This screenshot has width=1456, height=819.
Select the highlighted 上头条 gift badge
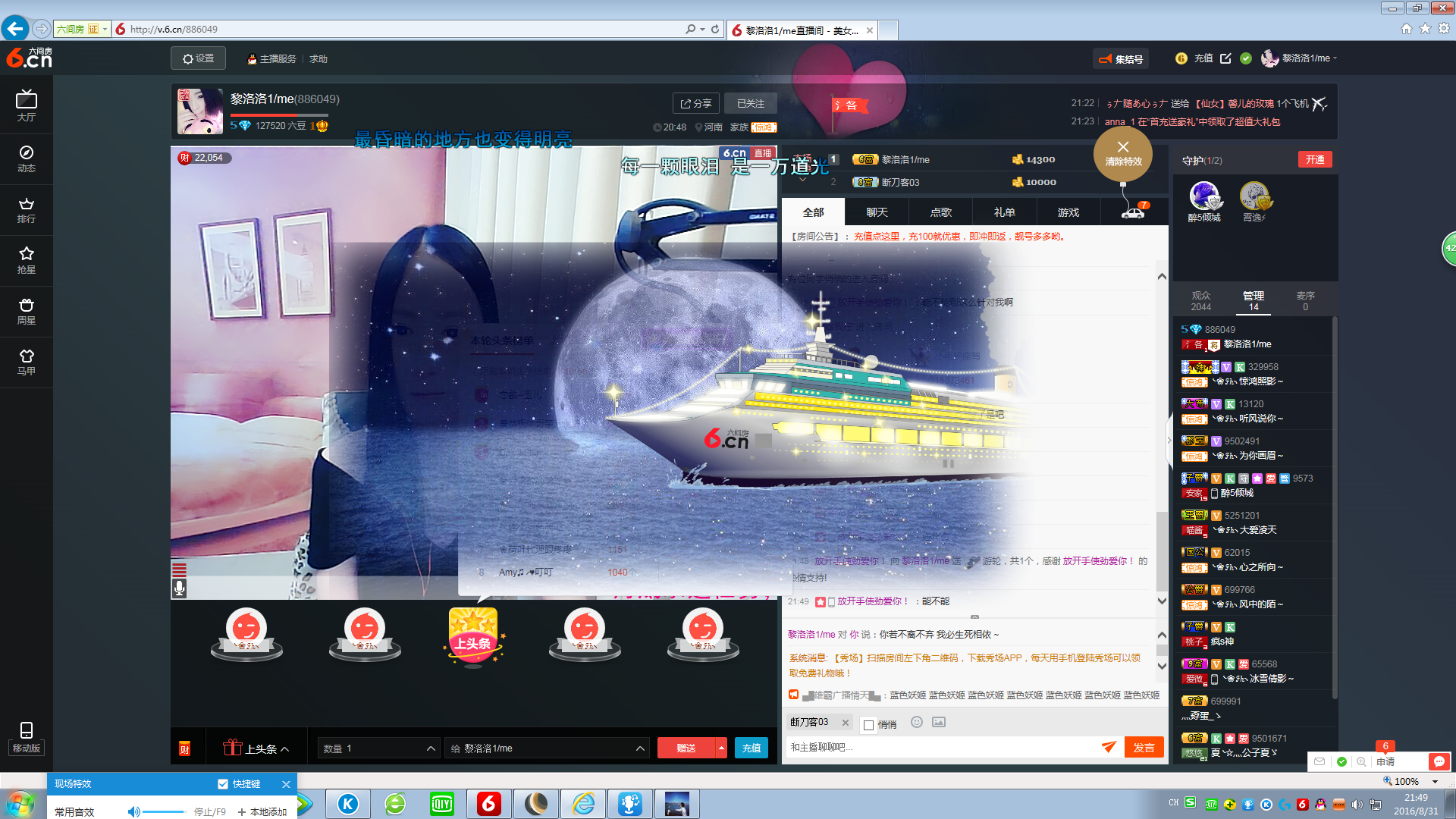tap(473, 638)
